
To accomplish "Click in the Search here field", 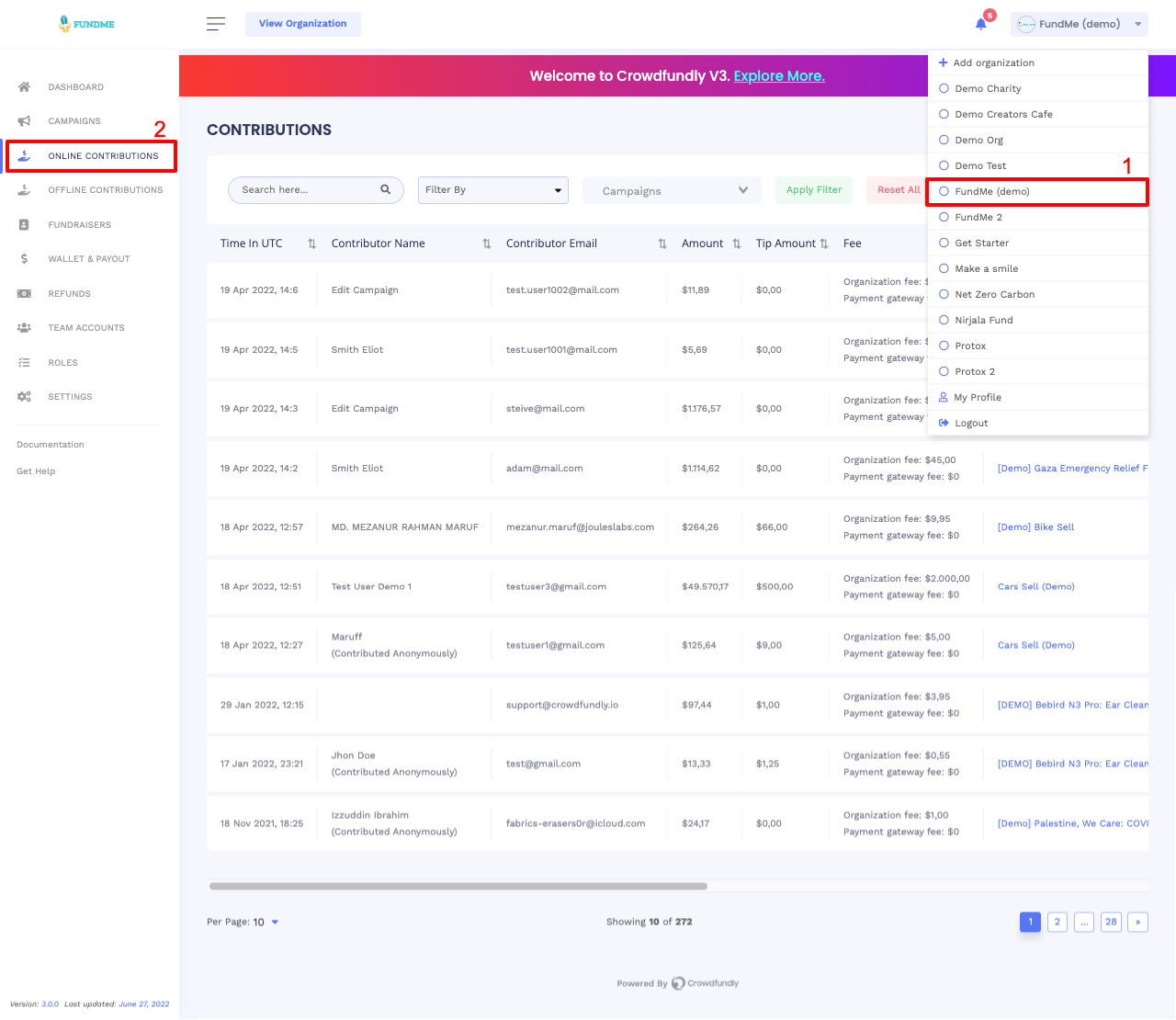I will tap(316, 190).
